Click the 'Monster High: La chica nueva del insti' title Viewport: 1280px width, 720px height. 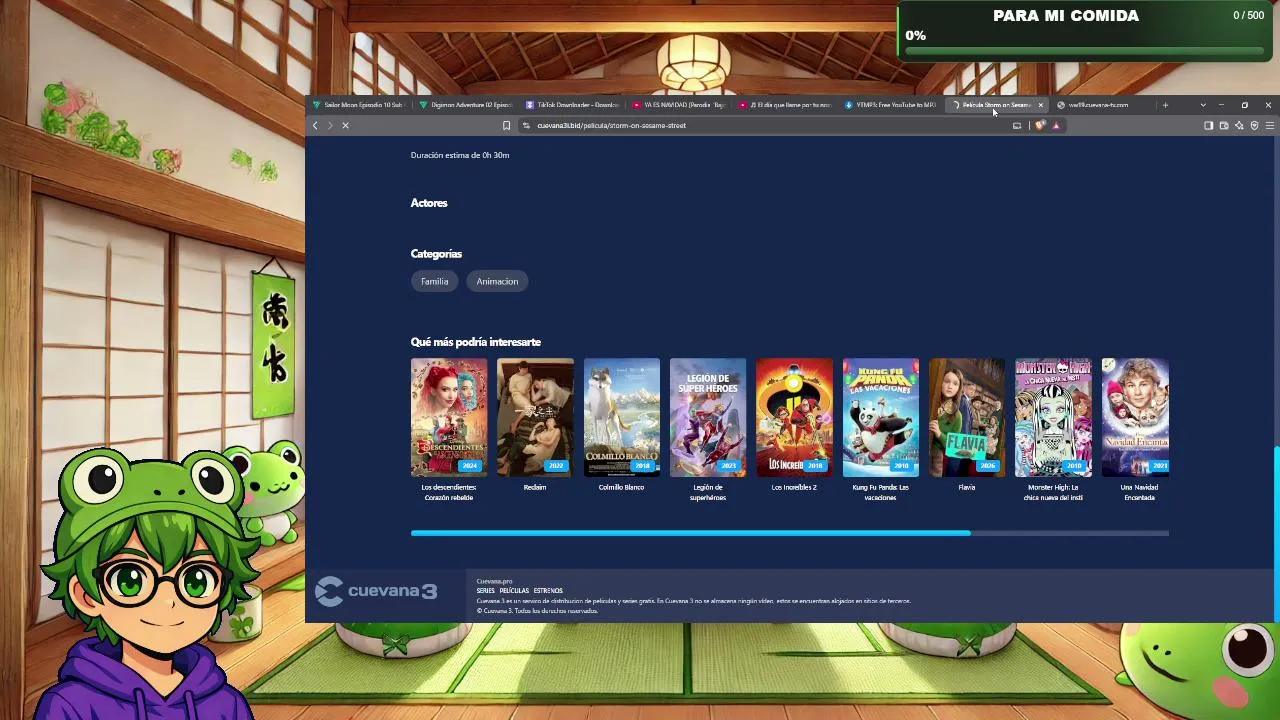1053,492
